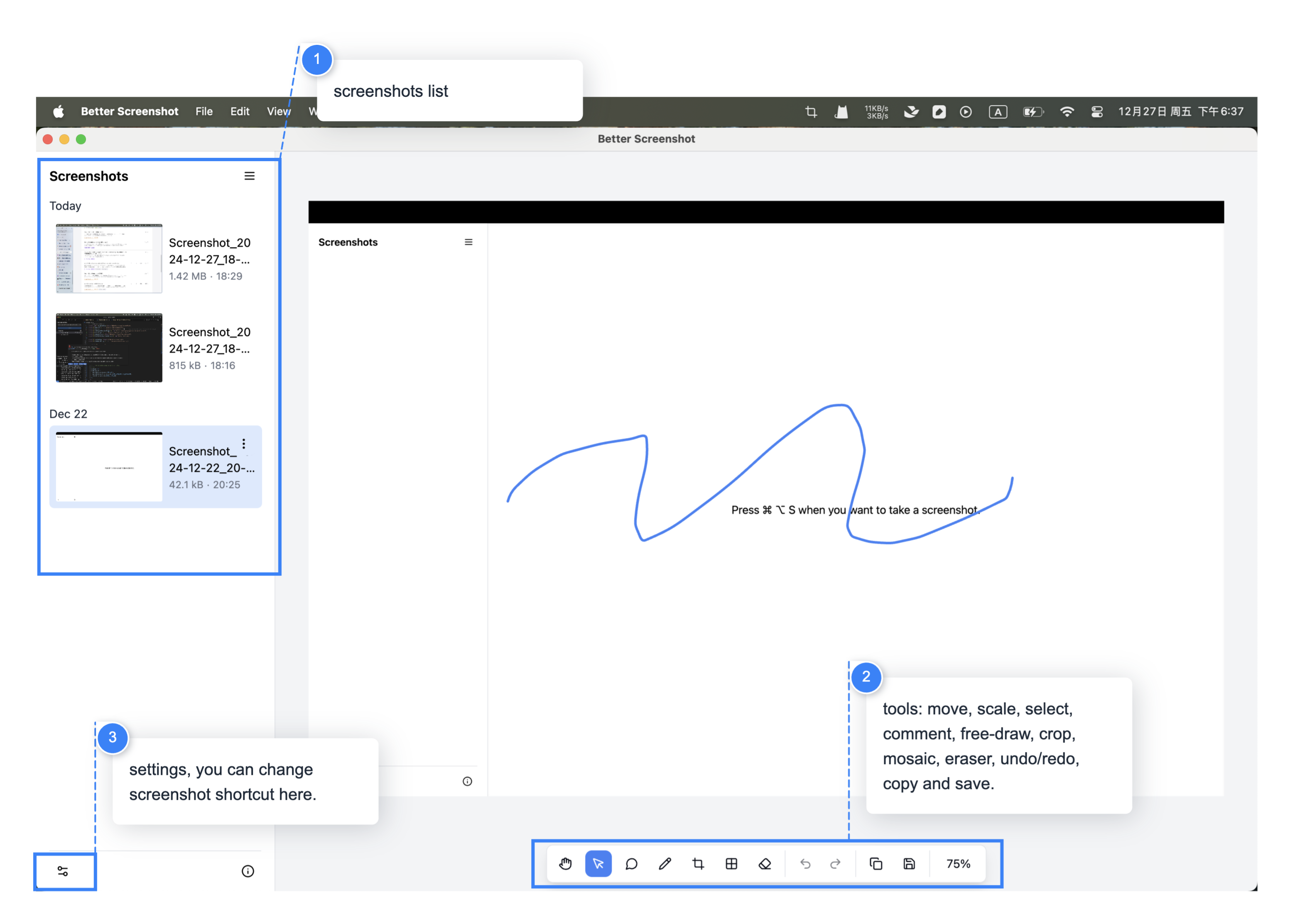The height and width of the screenshot is (924, 1290).
Task: Open the 18:29 screenshot thumbnail
Action: tap(109, 258)
